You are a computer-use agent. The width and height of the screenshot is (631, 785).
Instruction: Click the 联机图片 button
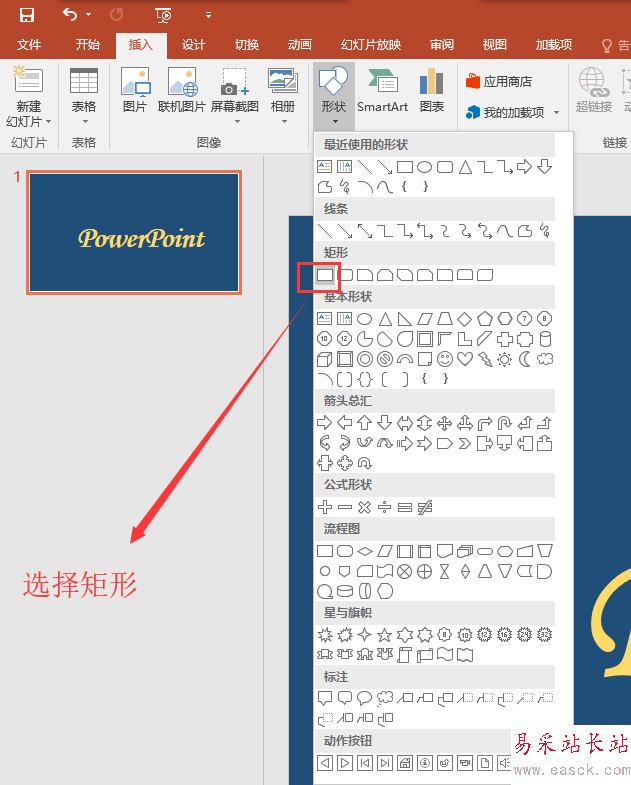click(x=182, y=91)
